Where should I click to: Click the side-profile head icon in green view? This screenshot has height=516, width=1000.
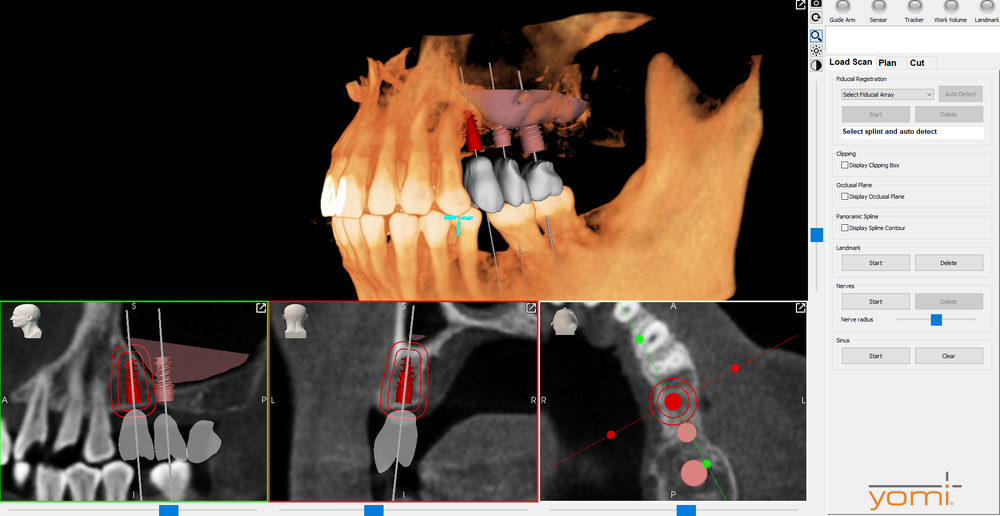click(28, 321)
